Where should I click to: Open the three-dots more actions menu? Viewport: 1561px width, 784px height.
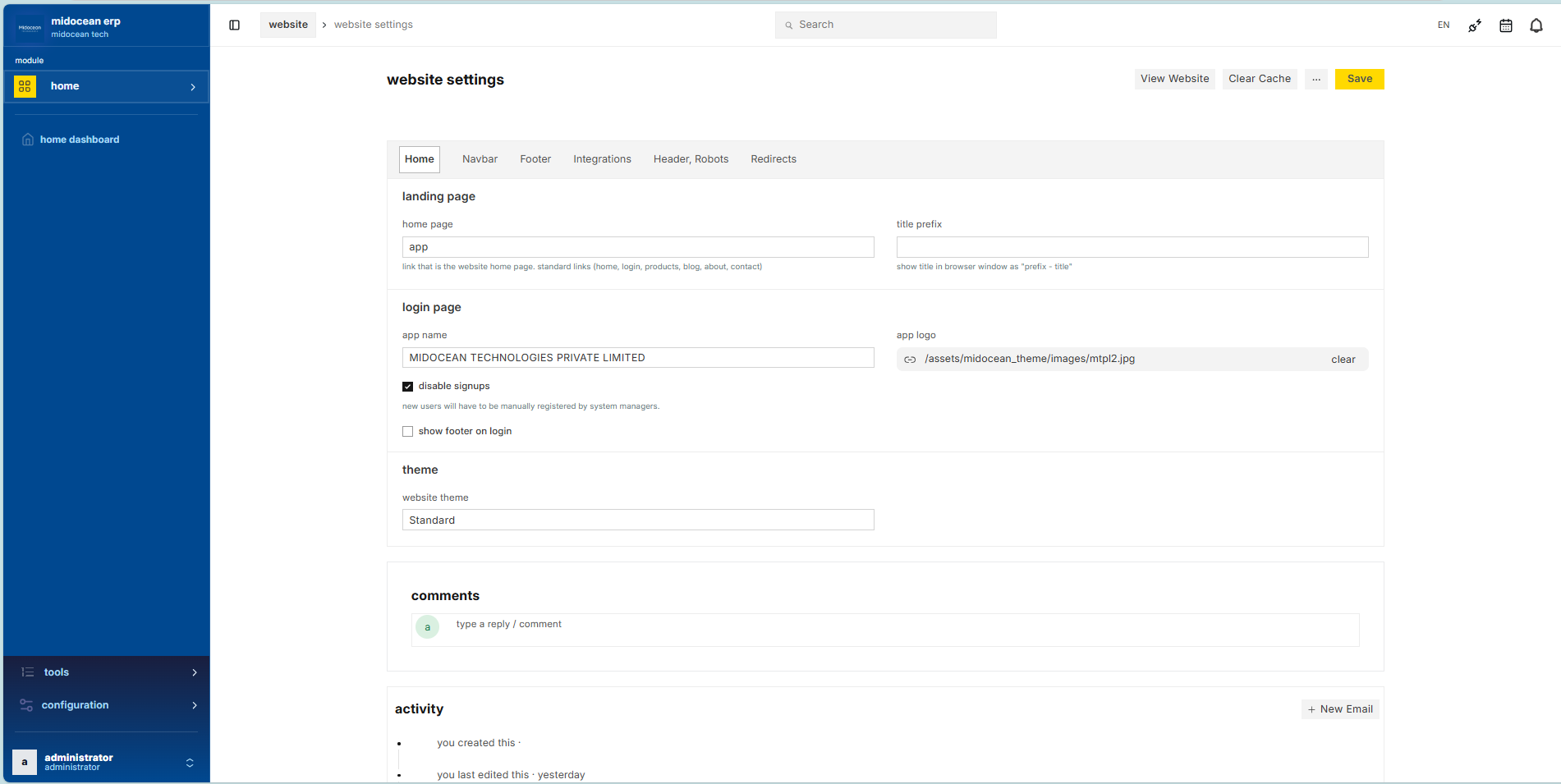[1315, 79]
